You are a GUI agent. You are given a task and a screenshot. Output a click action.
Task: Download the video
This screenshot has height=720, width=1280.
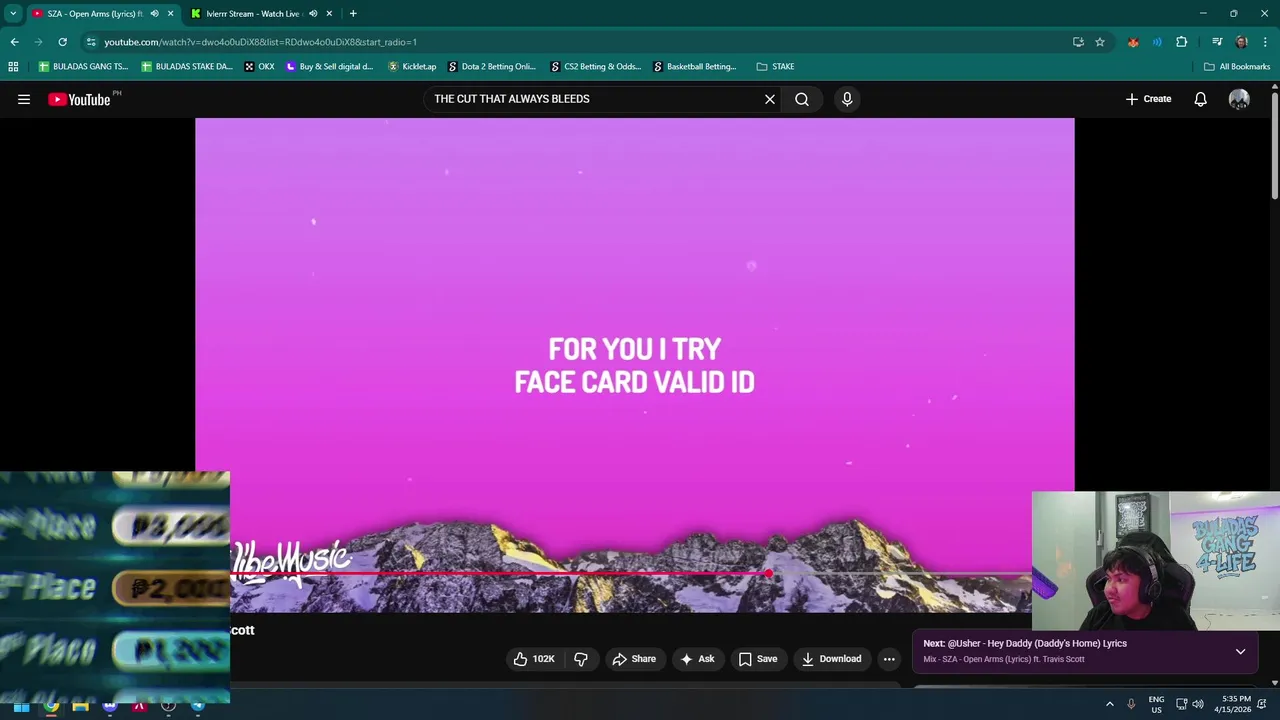pos(831,659)
